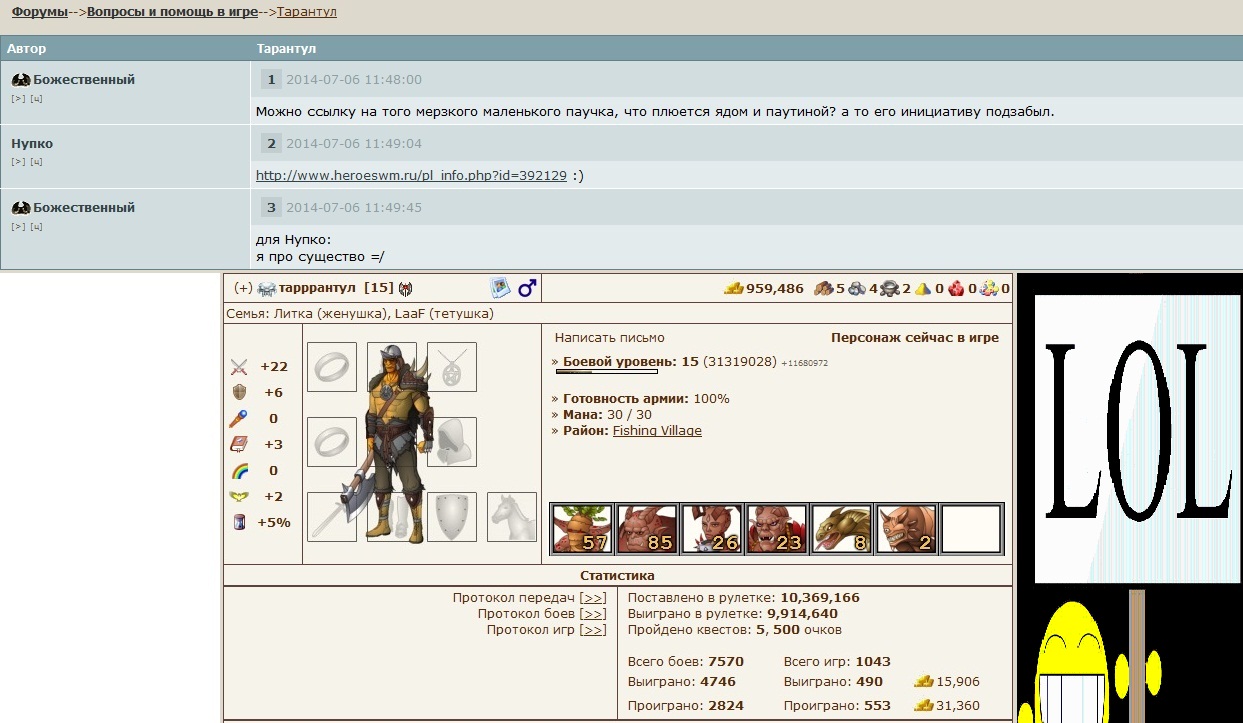Image resolution: width=1243 pixels, height=723 pixels.
Task: Click the army creature with count 85
Action: coord(647,529)
